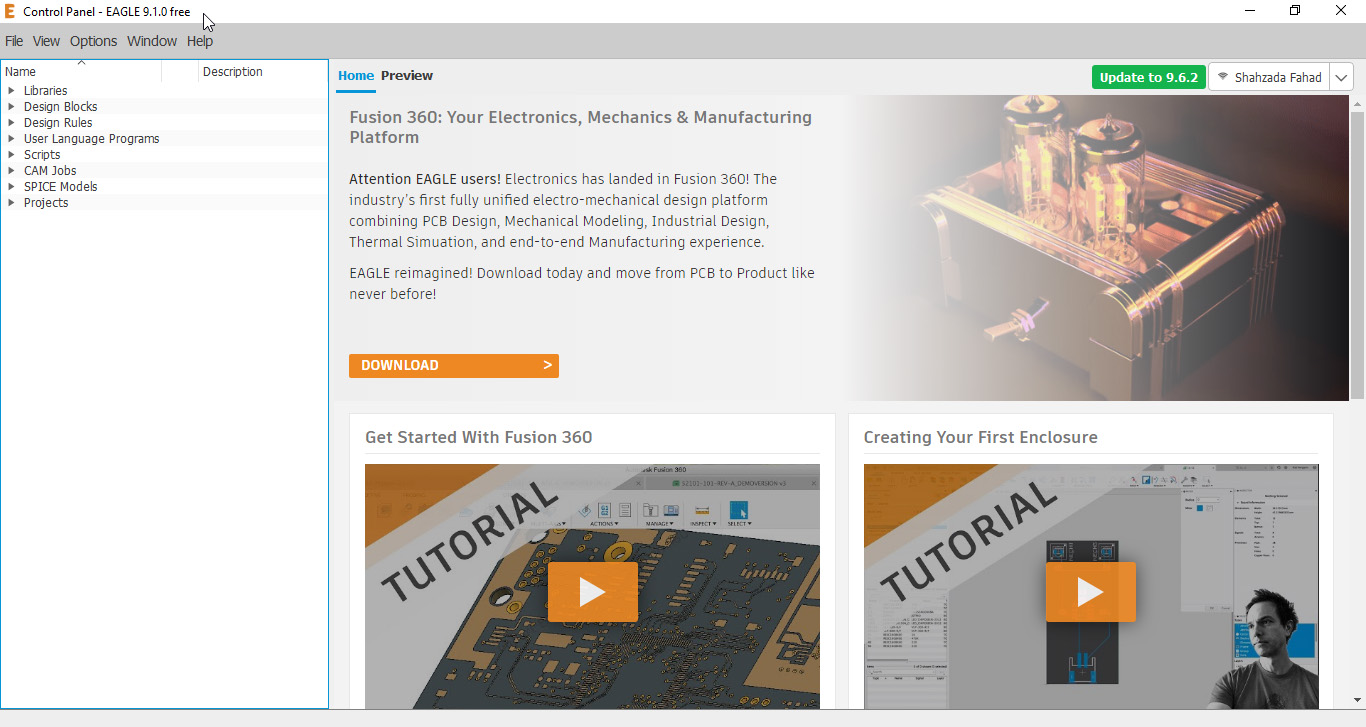This screenshot has width=1366, height=727.
Task: Select the SPICE Models row label
Action: [61, 187]
